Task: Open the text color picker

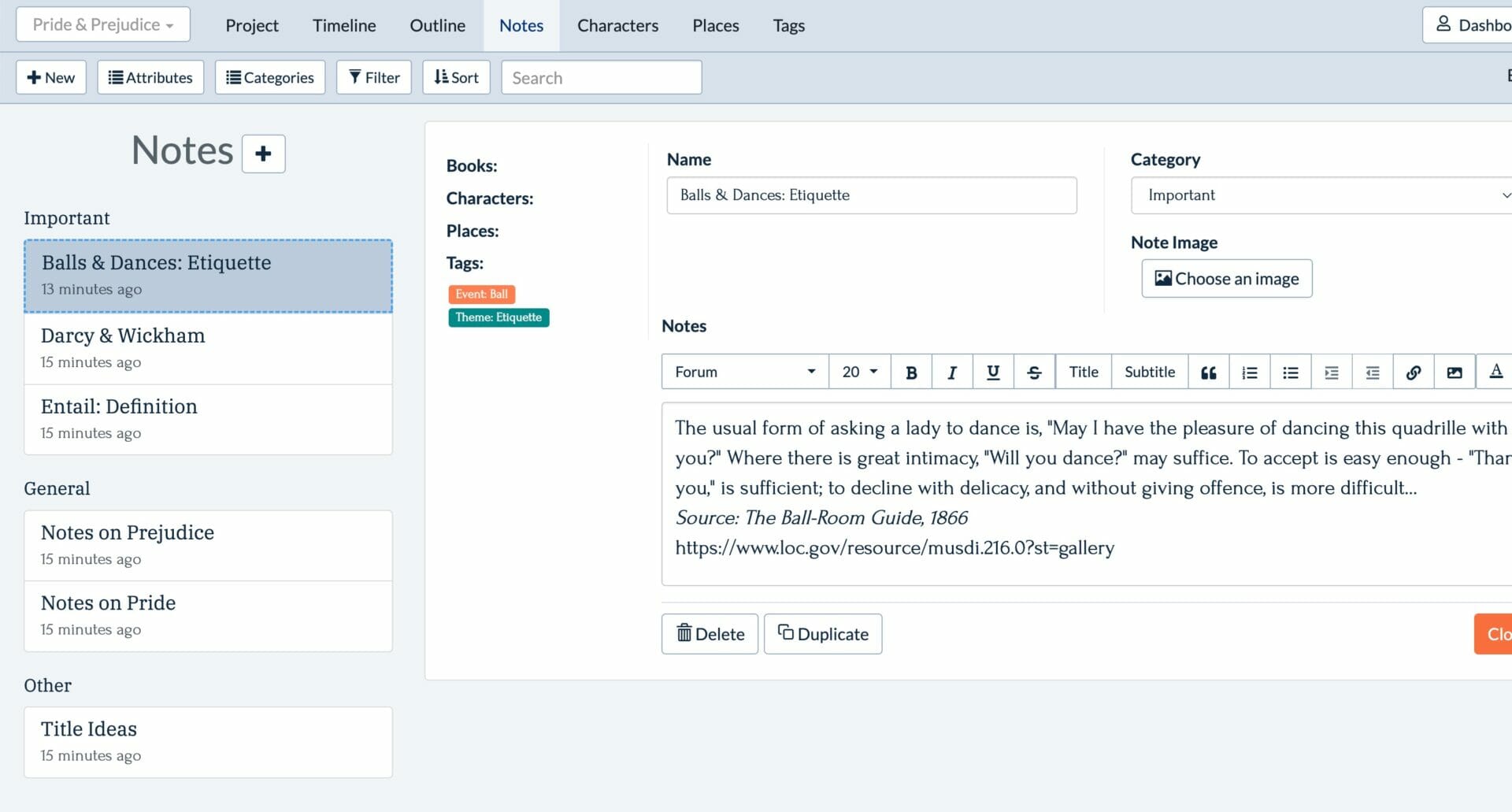Action: point(1495,373)
